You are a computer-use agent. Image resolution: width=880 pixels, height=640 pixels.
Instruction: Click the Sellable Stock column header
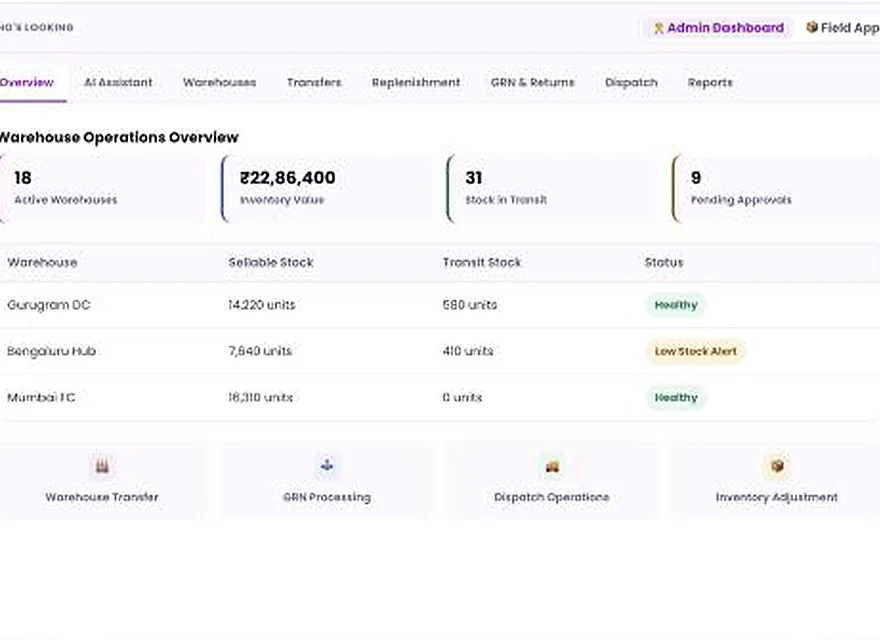click(271, 262)
